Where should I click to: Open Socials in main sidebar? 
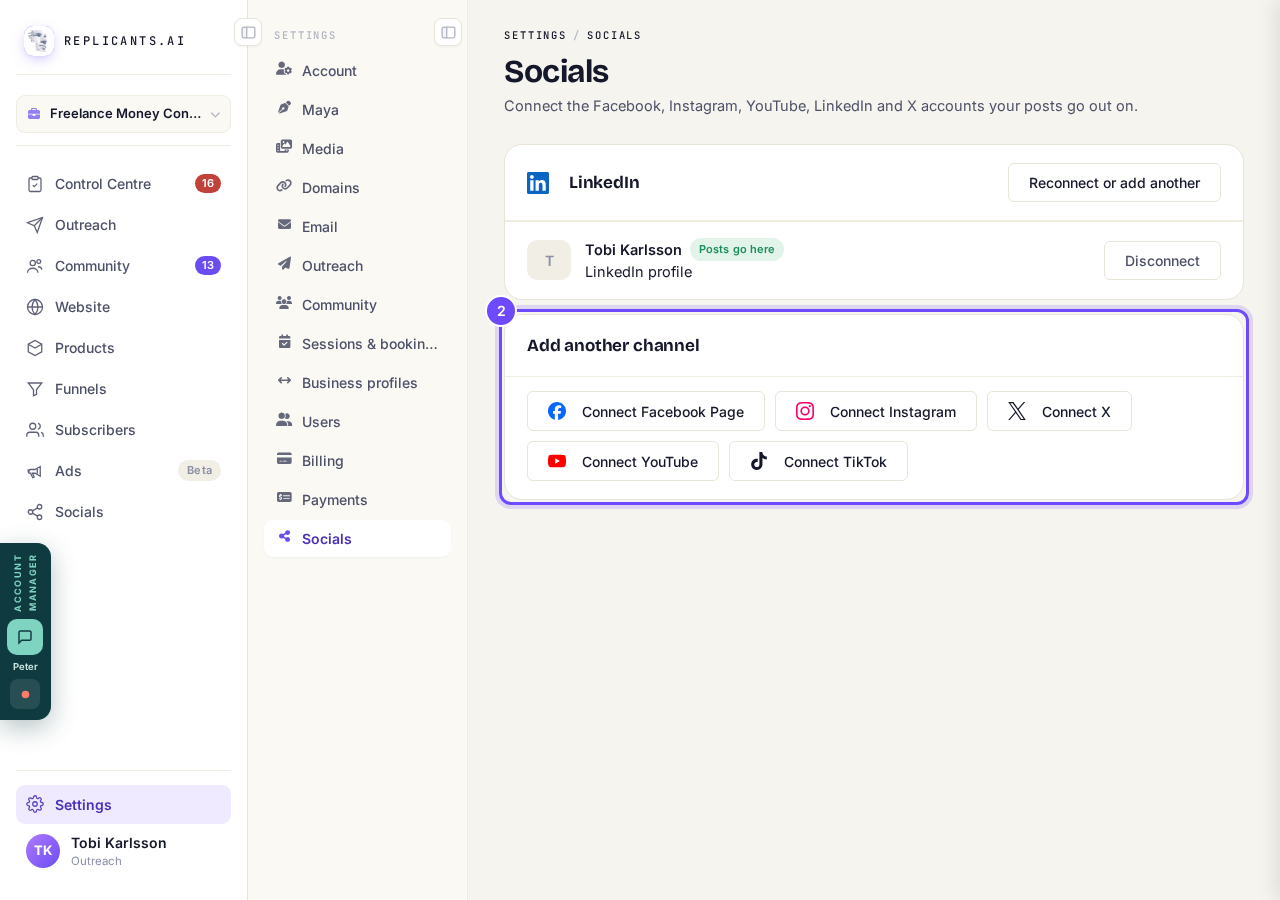(123, 512)
